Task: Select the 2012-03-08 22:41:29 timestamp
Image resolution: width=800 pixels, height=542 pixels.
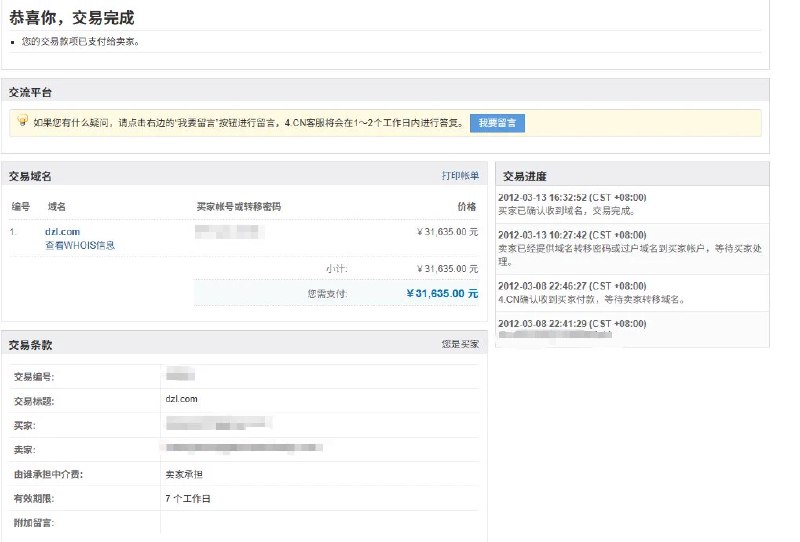Action: [572, 324]
